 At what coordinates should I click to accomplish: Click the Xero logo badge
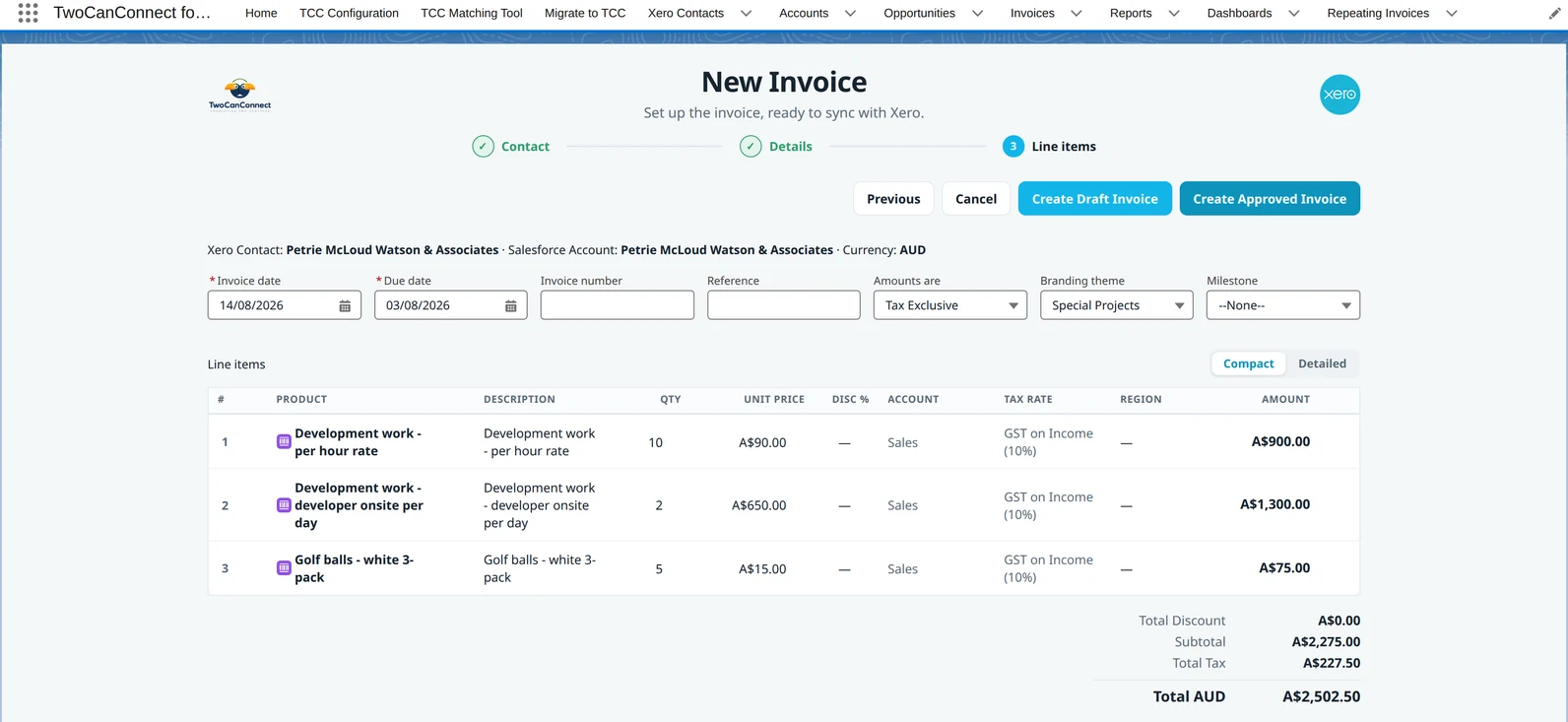[1339, 95]
